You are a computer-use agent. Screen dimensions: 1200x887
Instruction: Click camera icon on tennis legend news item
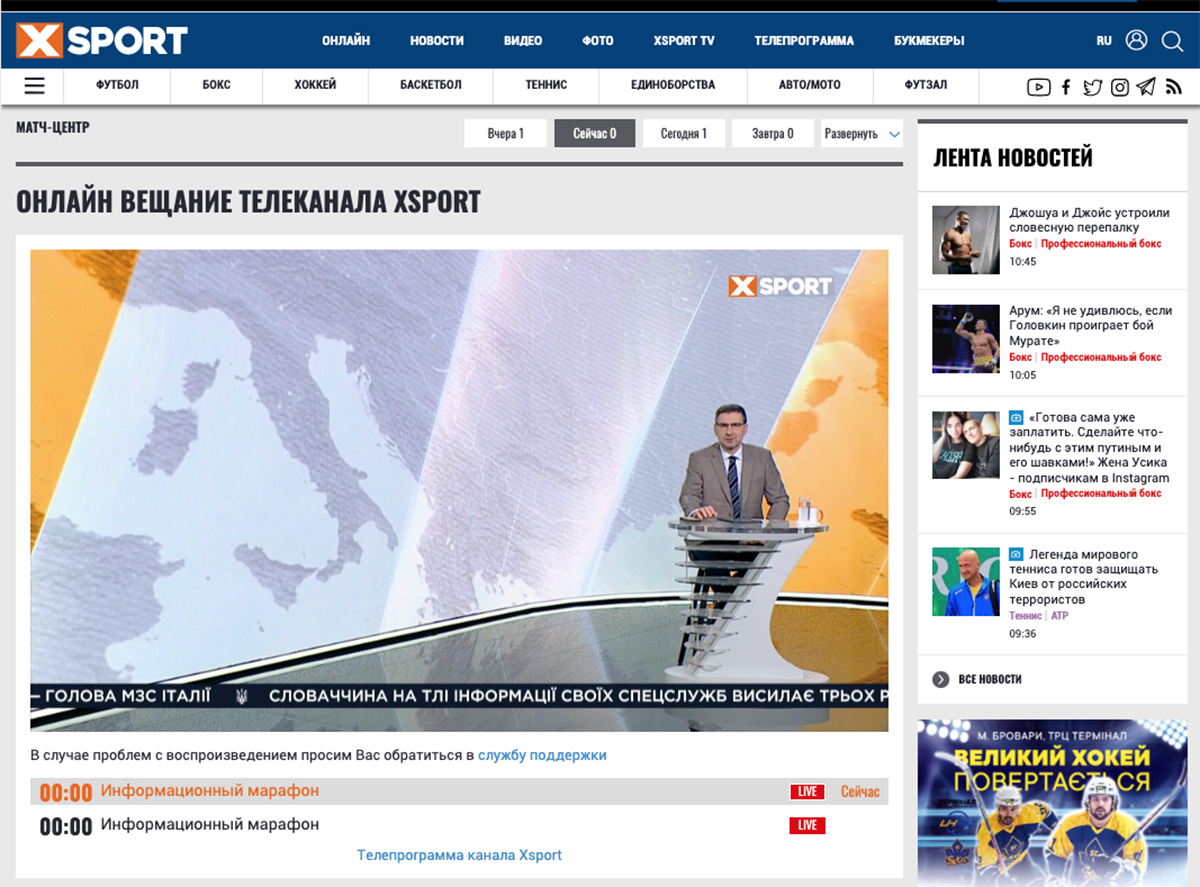pos(1016,554)
